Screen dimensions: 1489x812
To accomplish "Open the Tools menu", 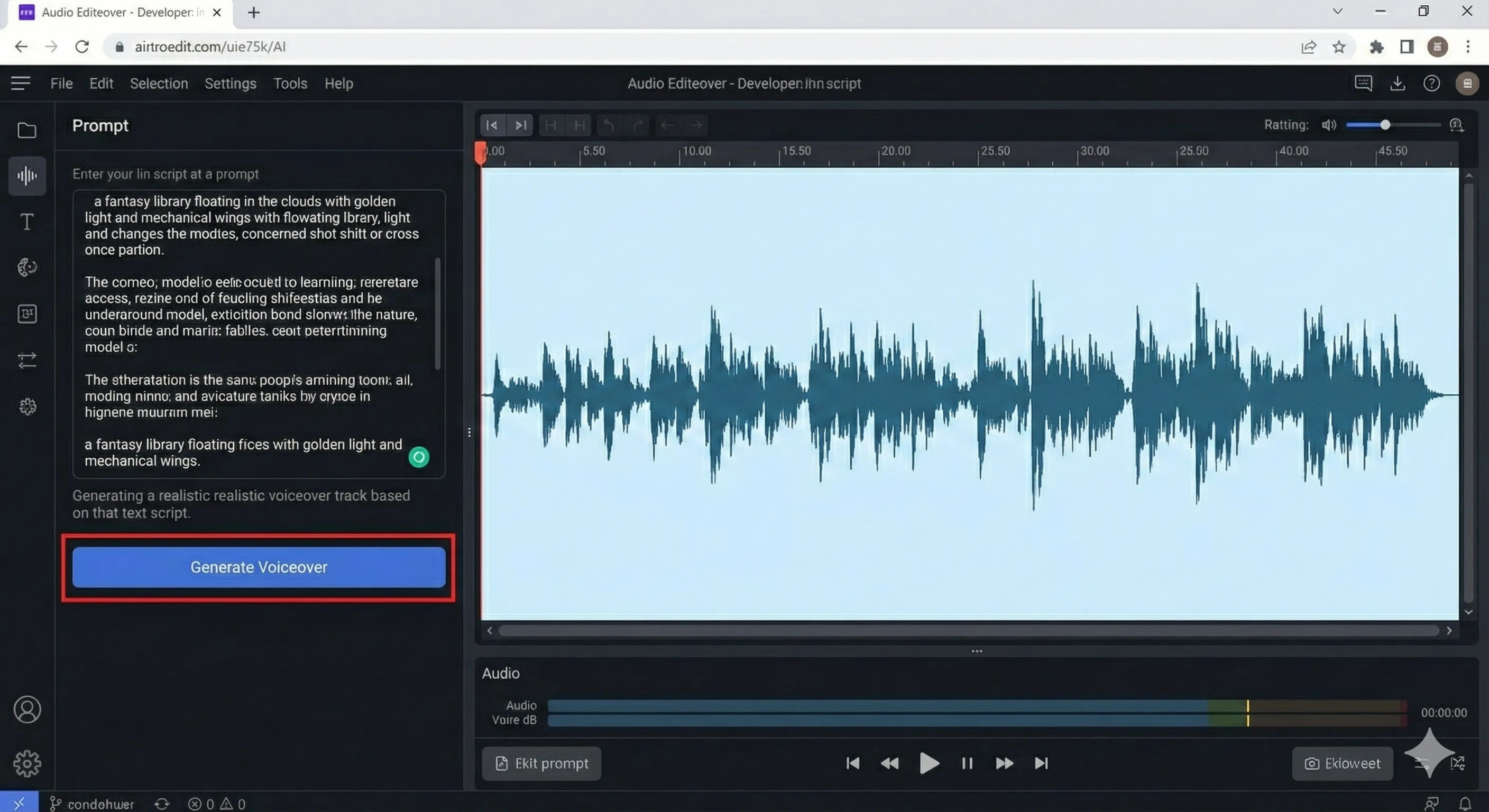I will tap(290, 83).
